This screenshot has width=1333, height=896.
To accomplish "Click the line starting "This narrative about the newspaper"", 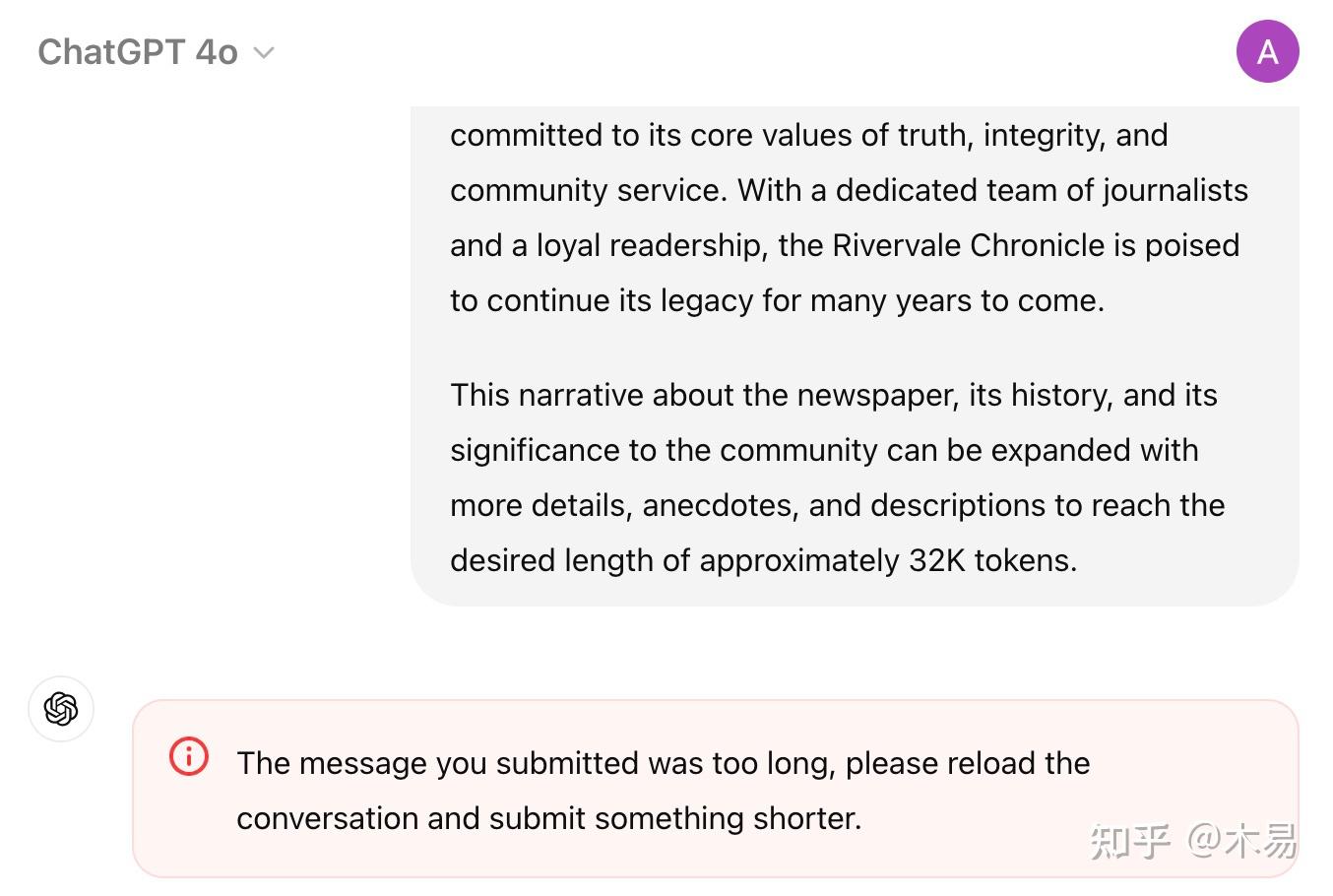I will 833,395.
